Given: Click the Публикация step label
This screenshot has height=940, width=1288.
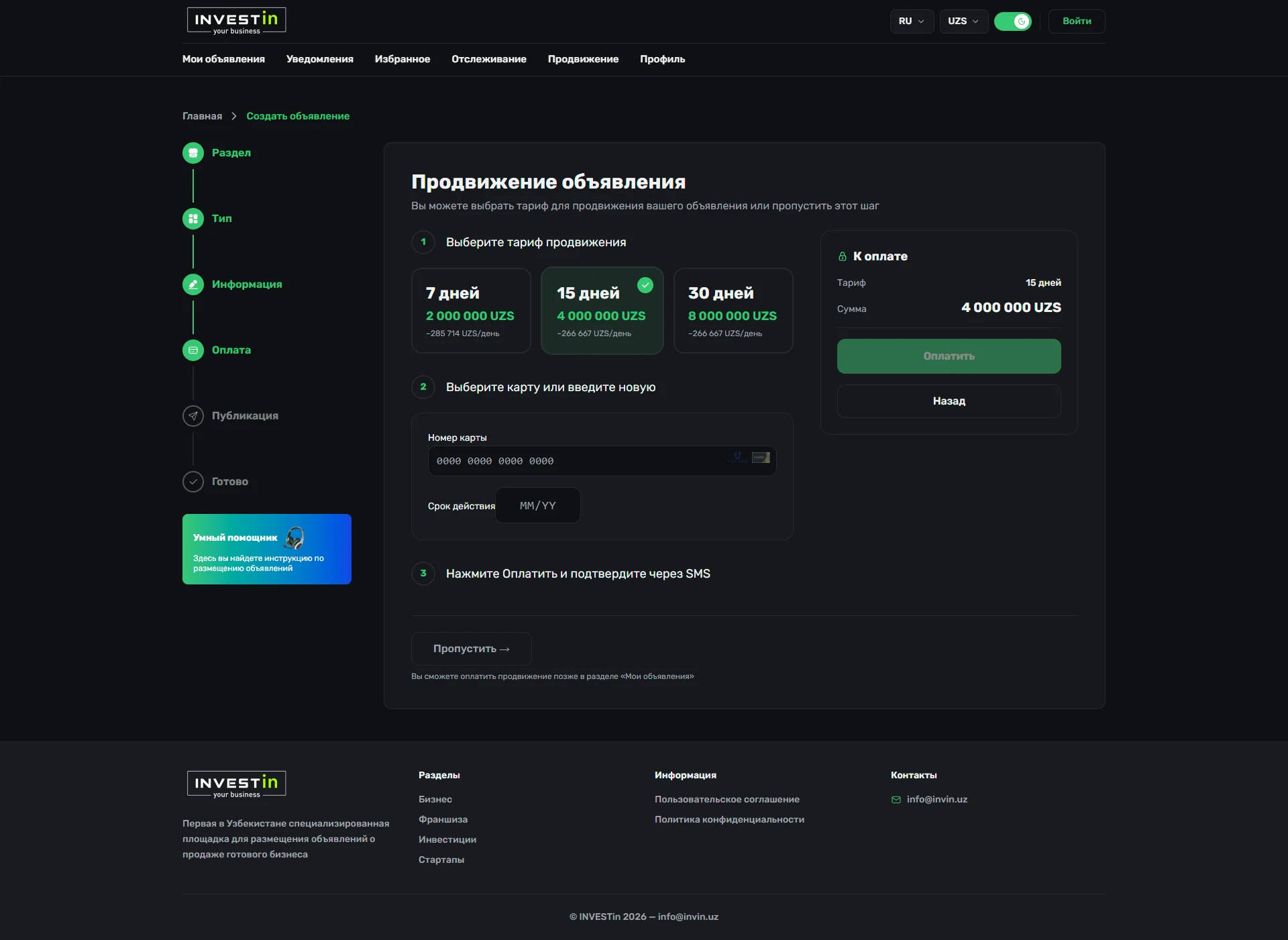Looking at the screenshot, I should click(245, 416).
